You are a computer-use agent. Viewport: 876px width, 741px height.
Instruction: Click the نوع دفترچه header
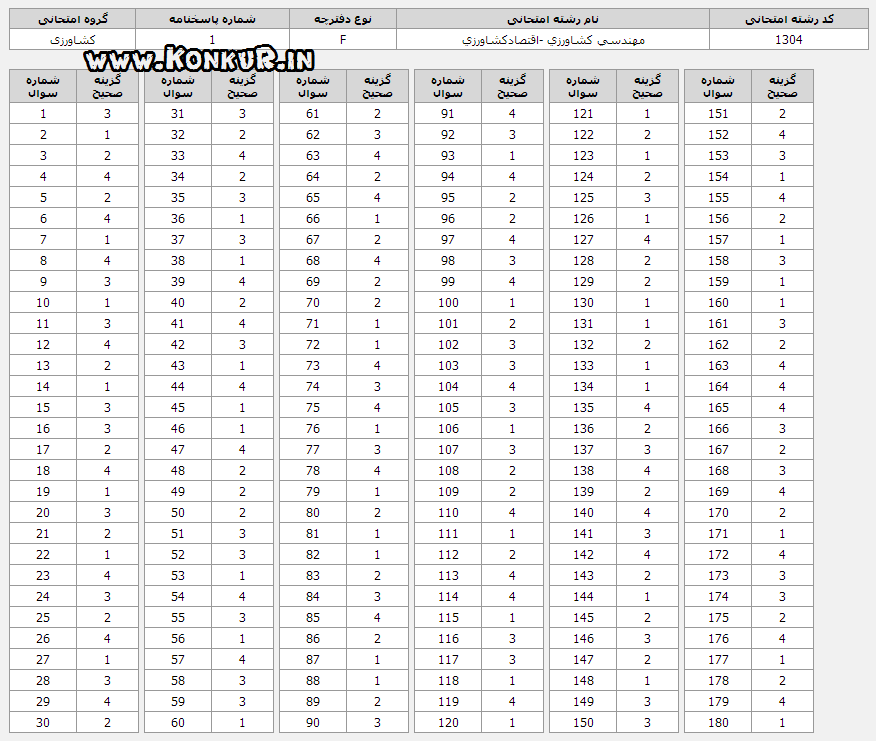click(343, 19)
